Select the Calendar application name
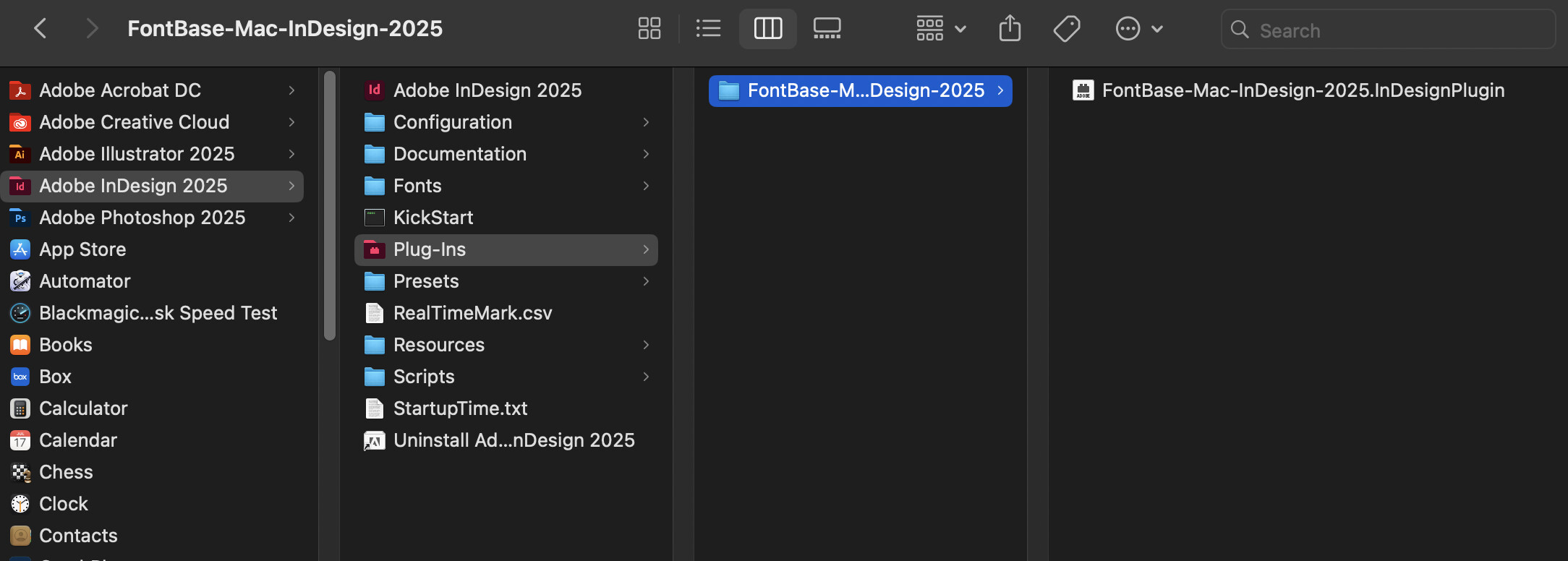 (x=78, y=440)
